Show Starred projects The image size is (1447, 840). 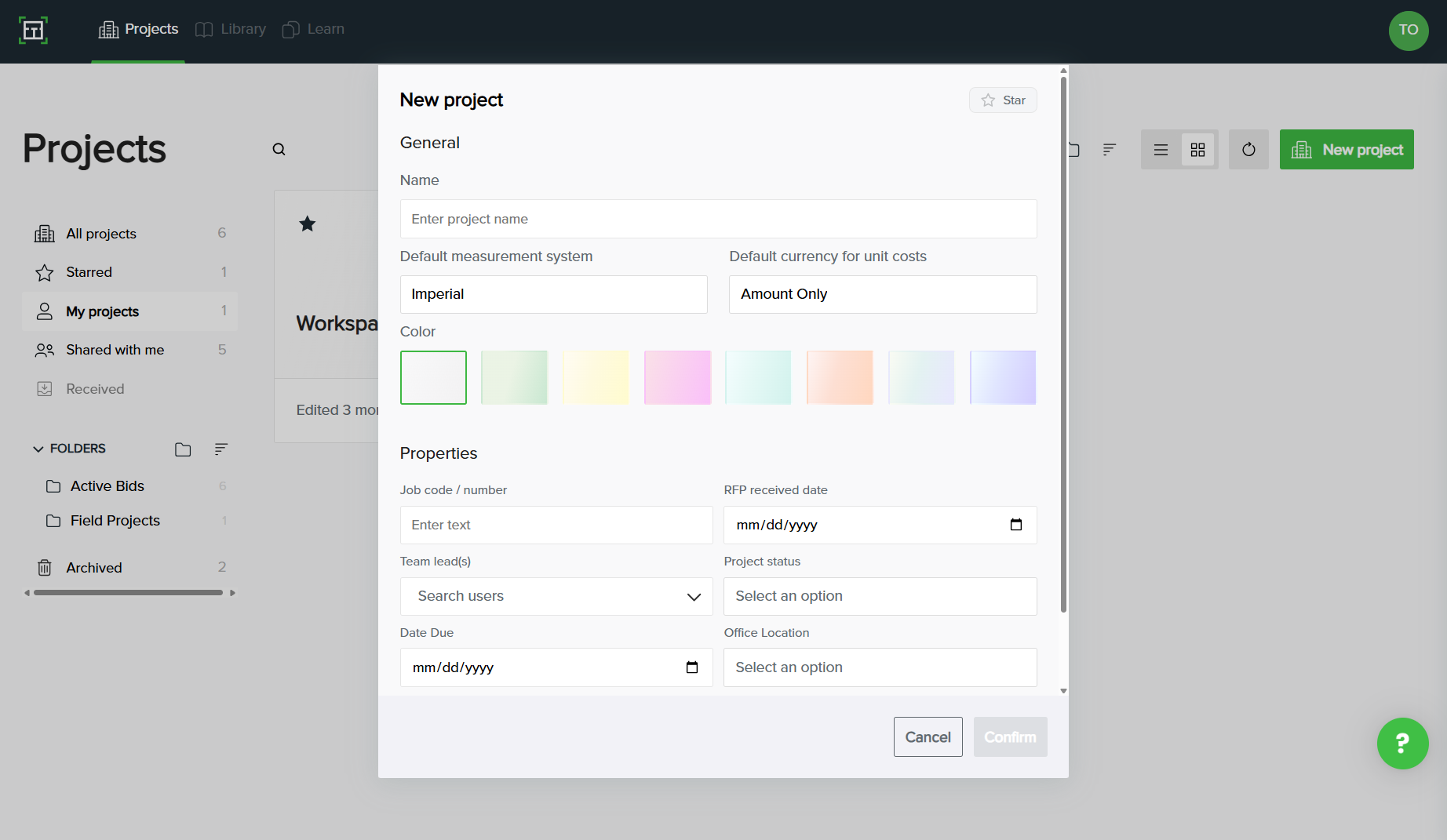pos(130,272)
